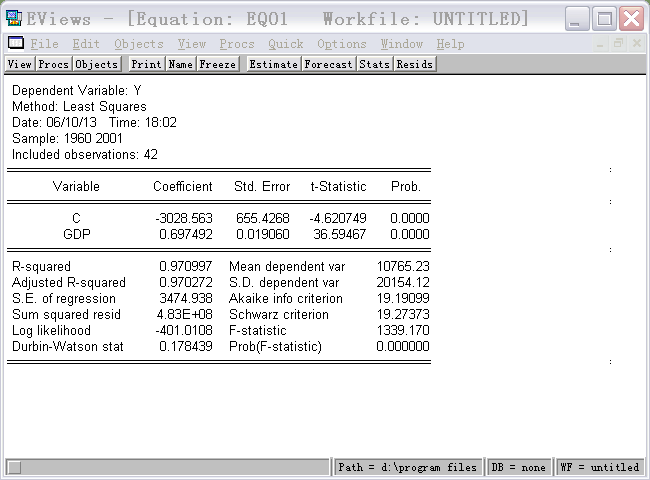
Task: Open the equation window icon beside File menu
Action: coord(16,44)
